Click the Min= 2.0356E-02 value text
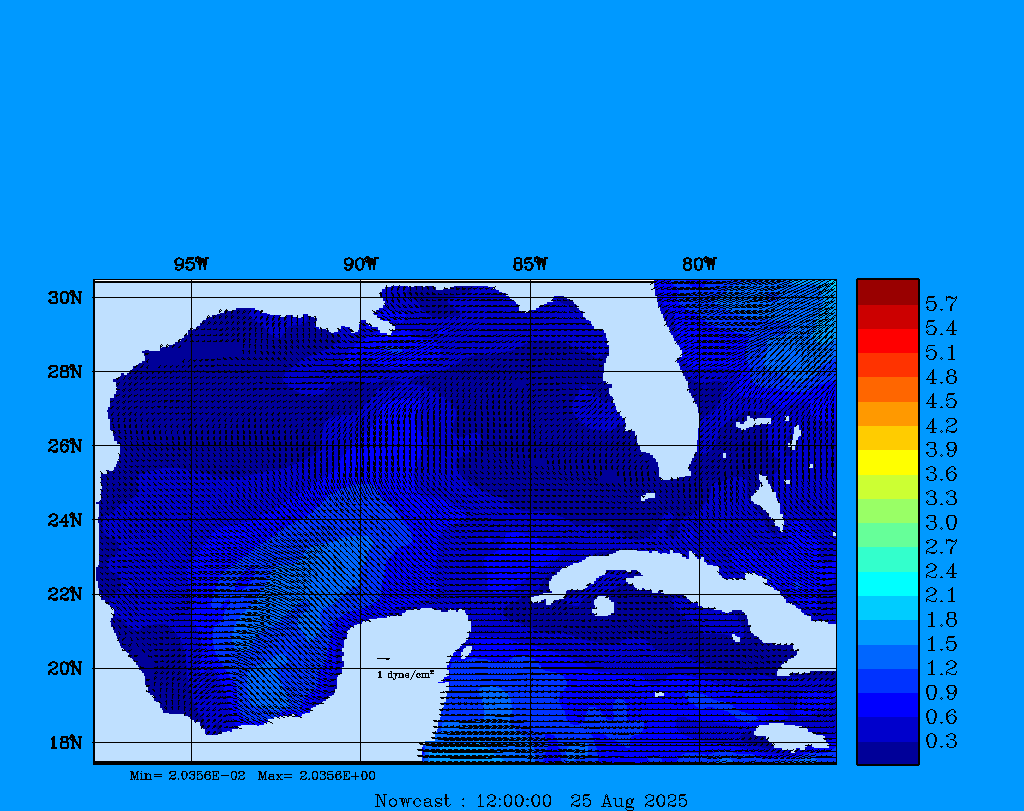 (187, 776)
